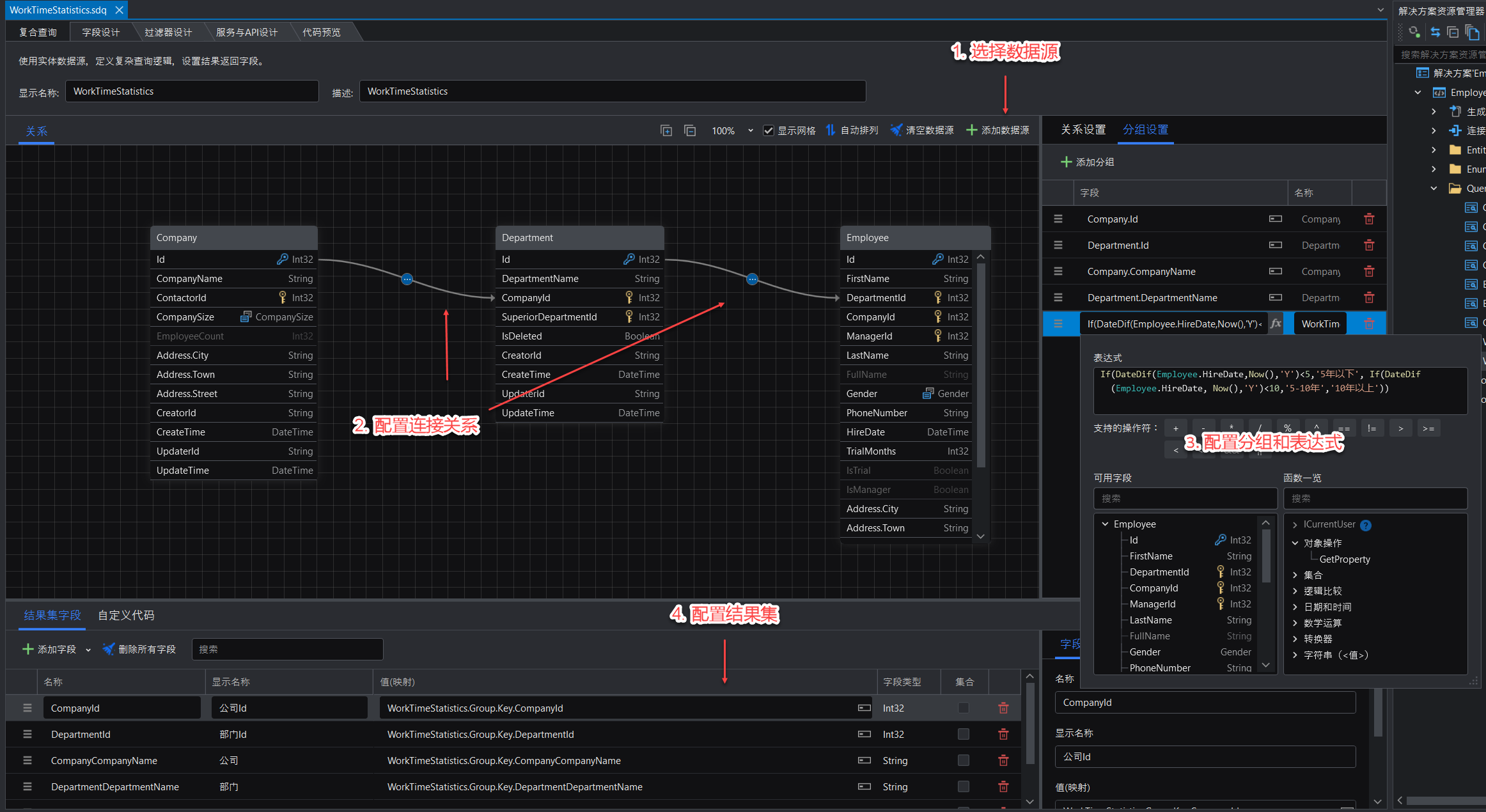This screenshot has width=1486, height=812.
Task: Click the drag handle of the Company.Id group row
Action: coord(1058,219)
